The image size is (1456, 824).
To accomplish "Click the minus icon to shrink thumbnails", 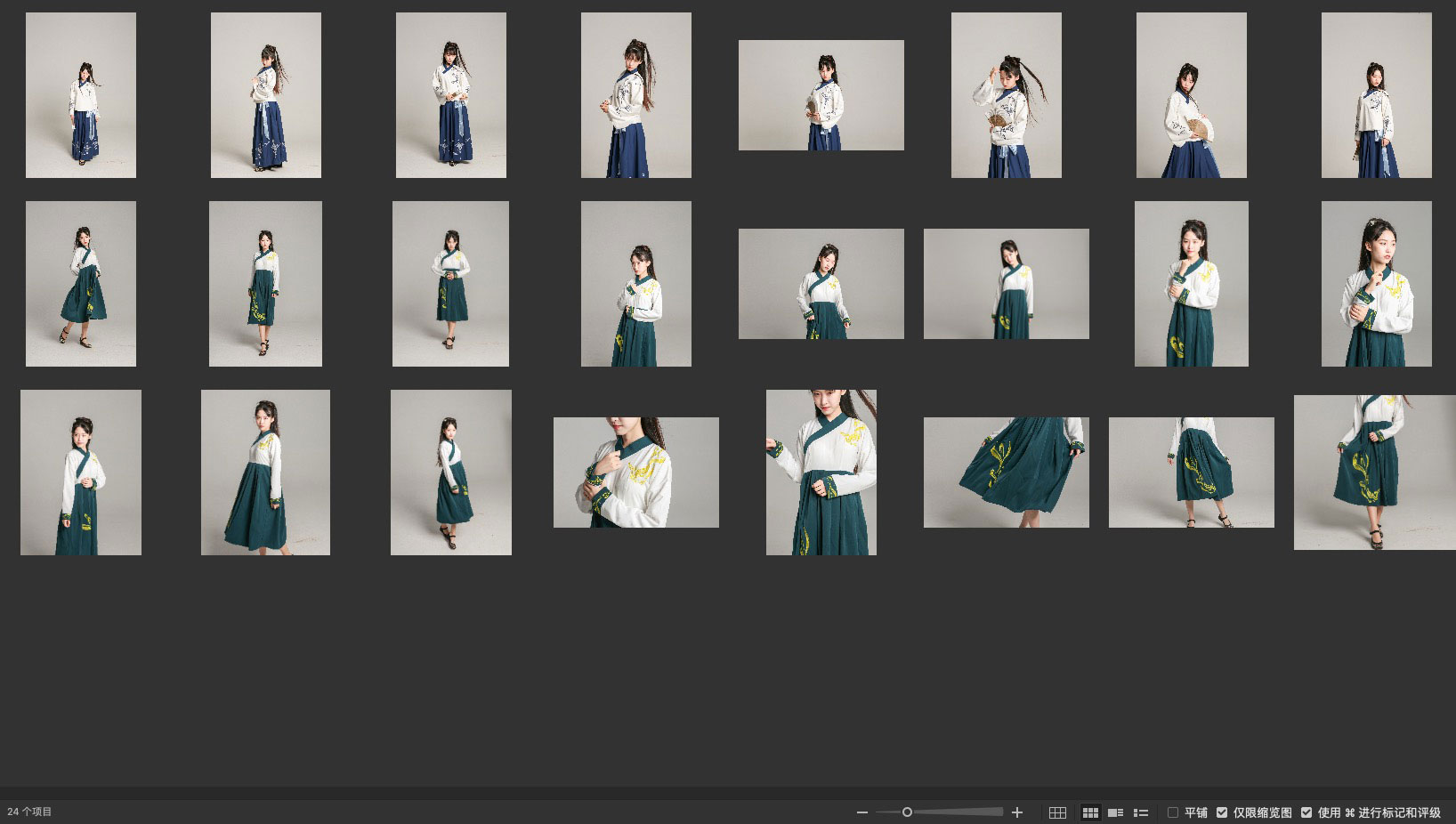I will coord(861,812).
